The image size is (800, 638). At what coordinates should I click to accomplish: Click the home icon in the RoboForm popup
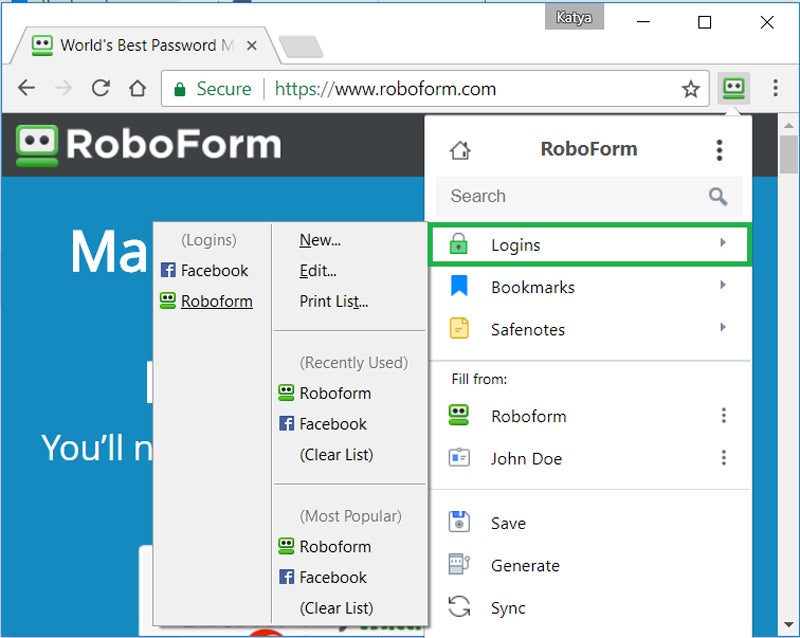460,151
